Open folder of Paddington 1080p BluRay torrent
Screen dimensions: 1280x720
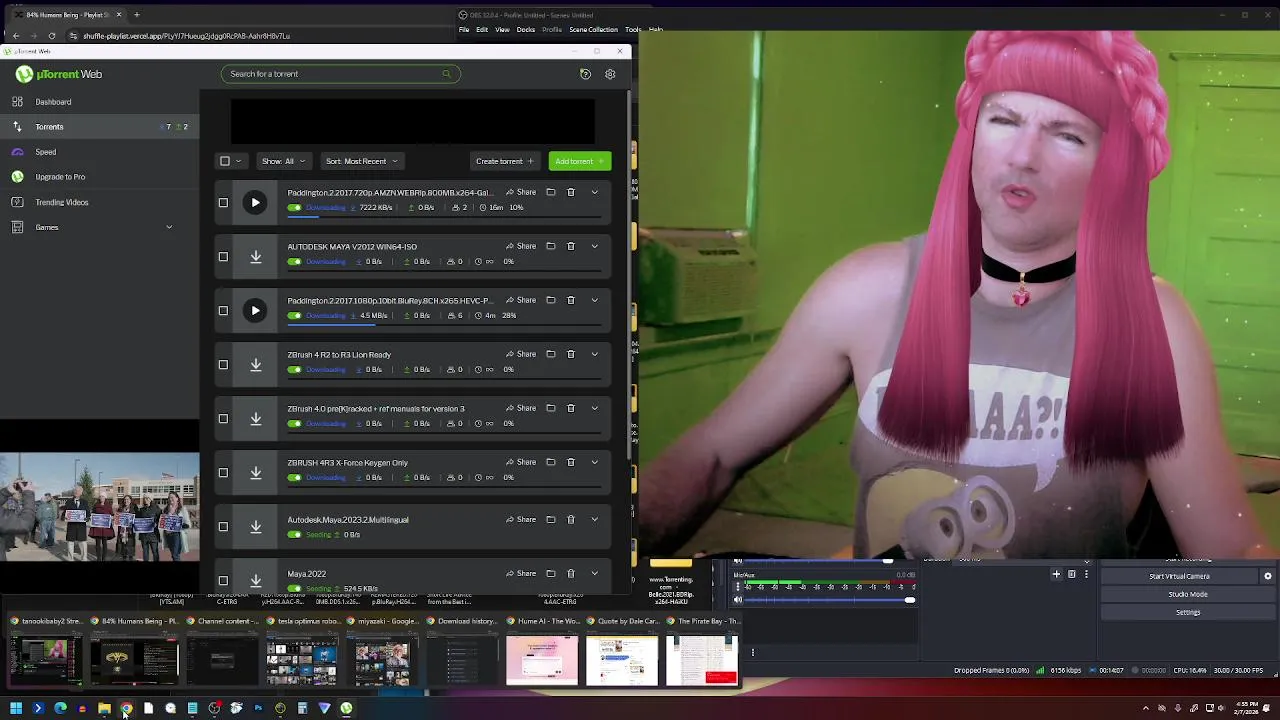coord(550,300)
